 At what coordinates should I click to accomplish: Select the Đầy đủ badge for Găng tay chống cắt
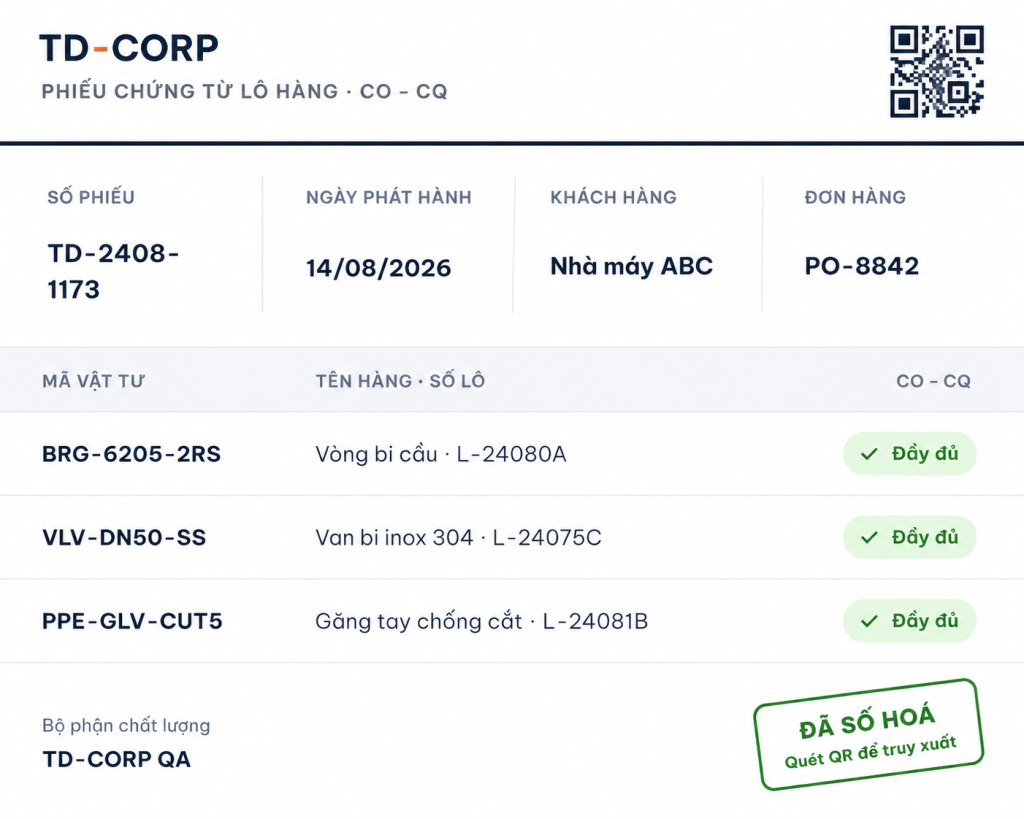click(x=910, y=621)
